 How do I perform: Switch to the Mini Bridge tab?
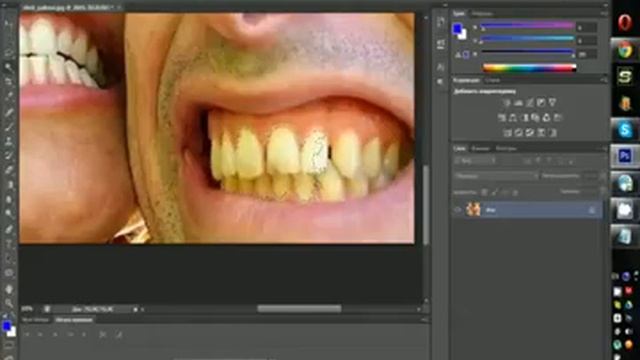36,320
